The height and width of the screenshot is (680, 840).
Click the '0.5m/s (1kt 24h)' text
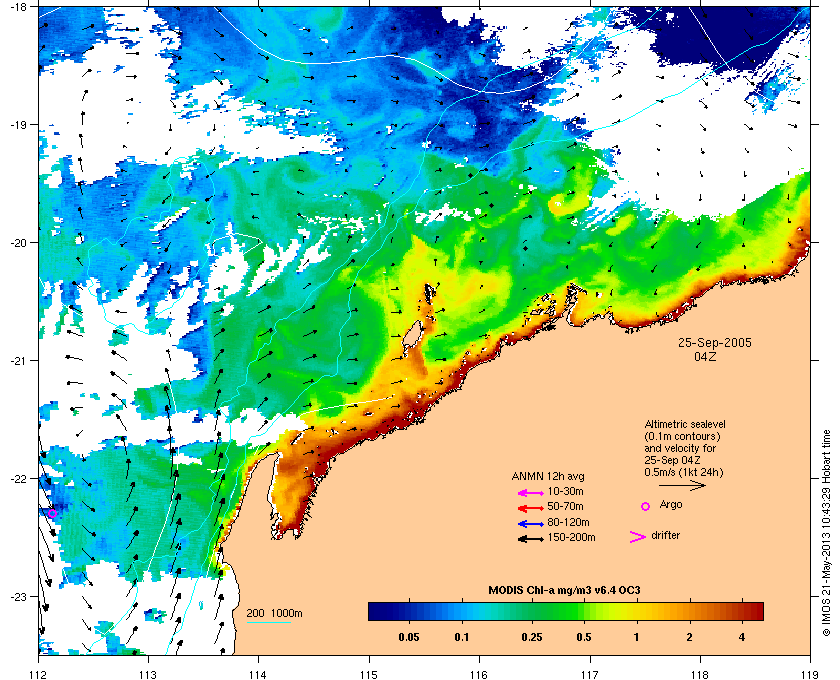point(684,473)
